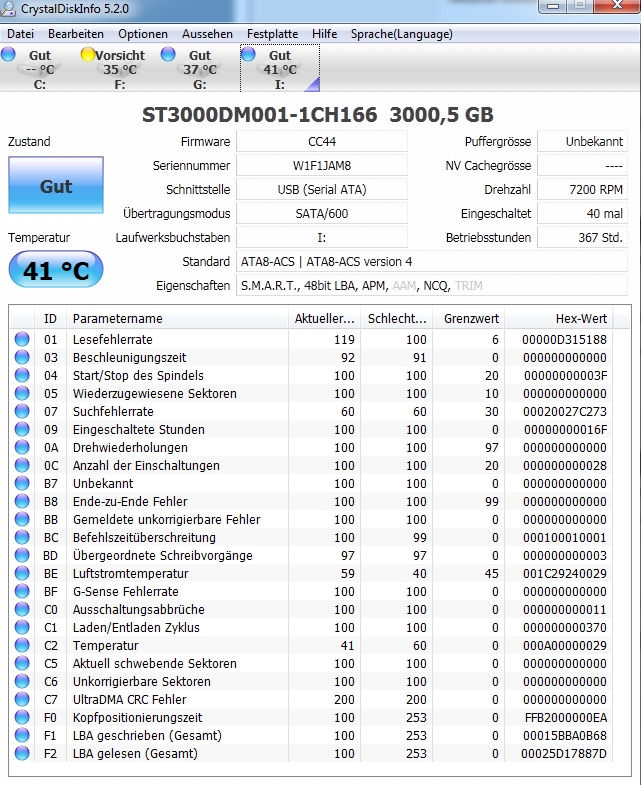Click status icon of Befehlszeitüberschreitung row
Screen dimensions: 641x785
pos(22,538)
